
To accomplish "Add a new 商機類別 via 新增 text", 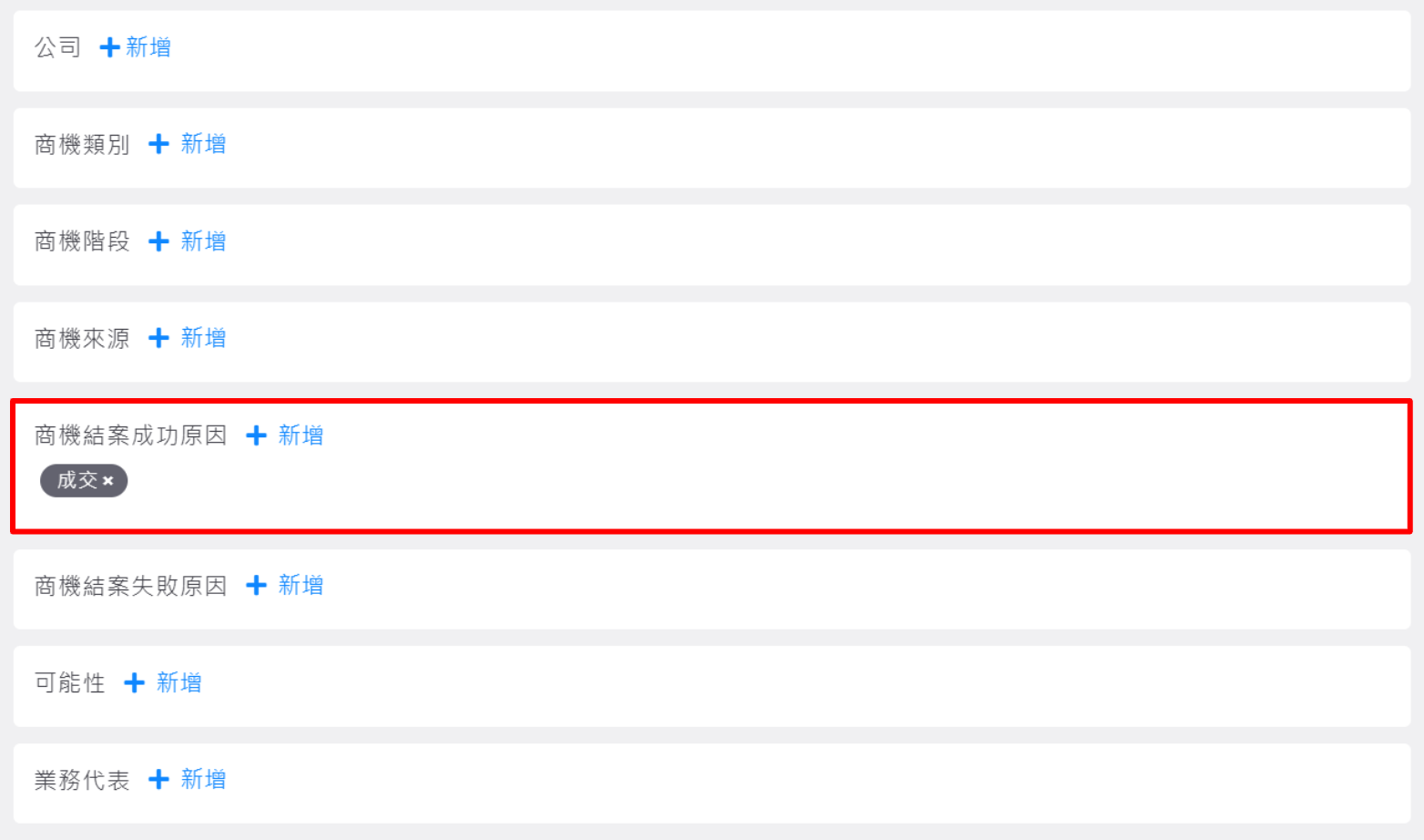I will 203,144.
